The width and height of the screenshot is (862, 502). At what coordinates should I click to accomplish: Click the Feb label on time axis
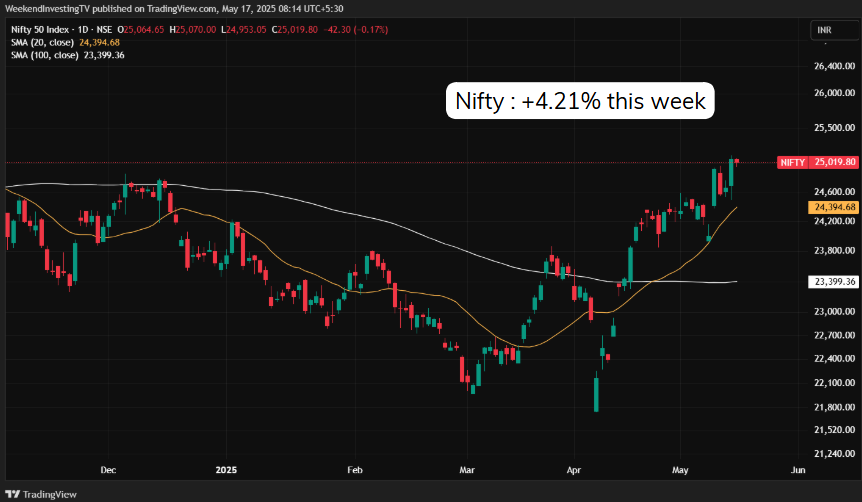(355, 470)
